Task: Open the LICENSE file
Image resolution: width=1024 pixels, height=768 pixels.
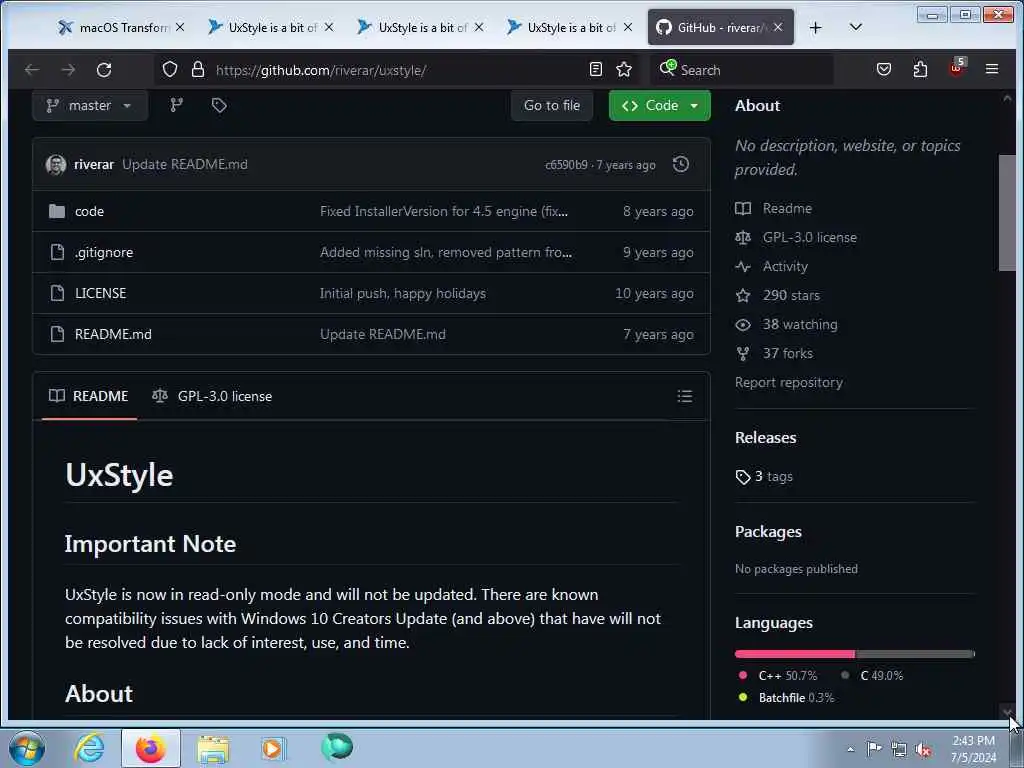Action: click(x=101, y=293)
